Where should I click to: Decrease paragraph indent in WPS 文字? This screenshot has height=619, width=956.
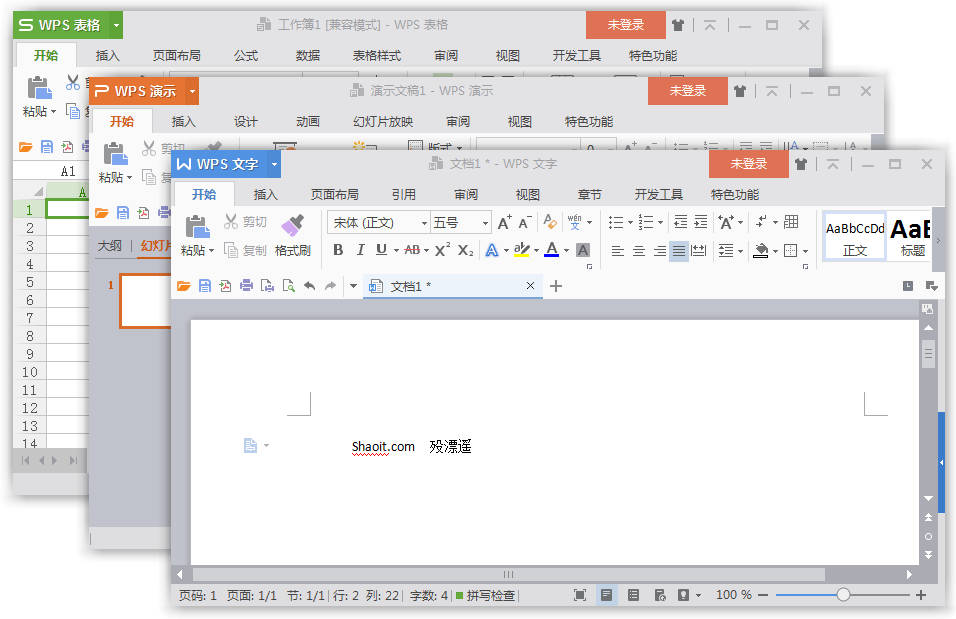tap(680, 222)
